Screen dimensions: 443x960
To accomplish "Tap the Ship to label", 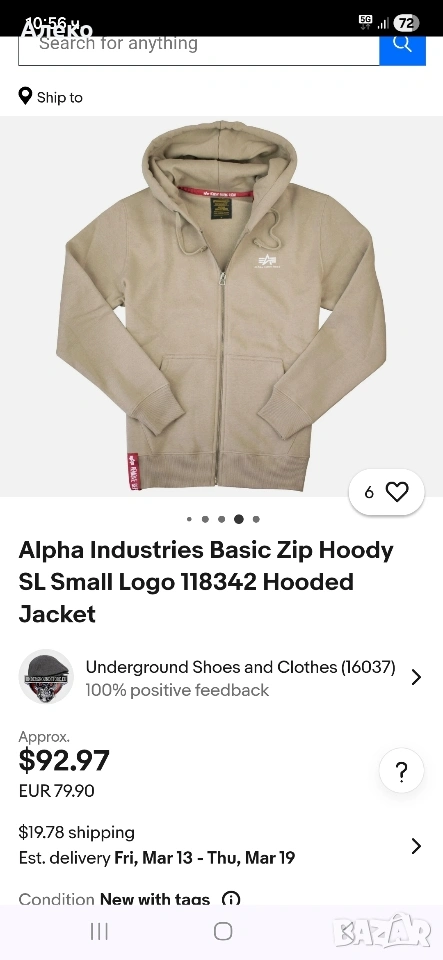I will click(x=59, y=97).
